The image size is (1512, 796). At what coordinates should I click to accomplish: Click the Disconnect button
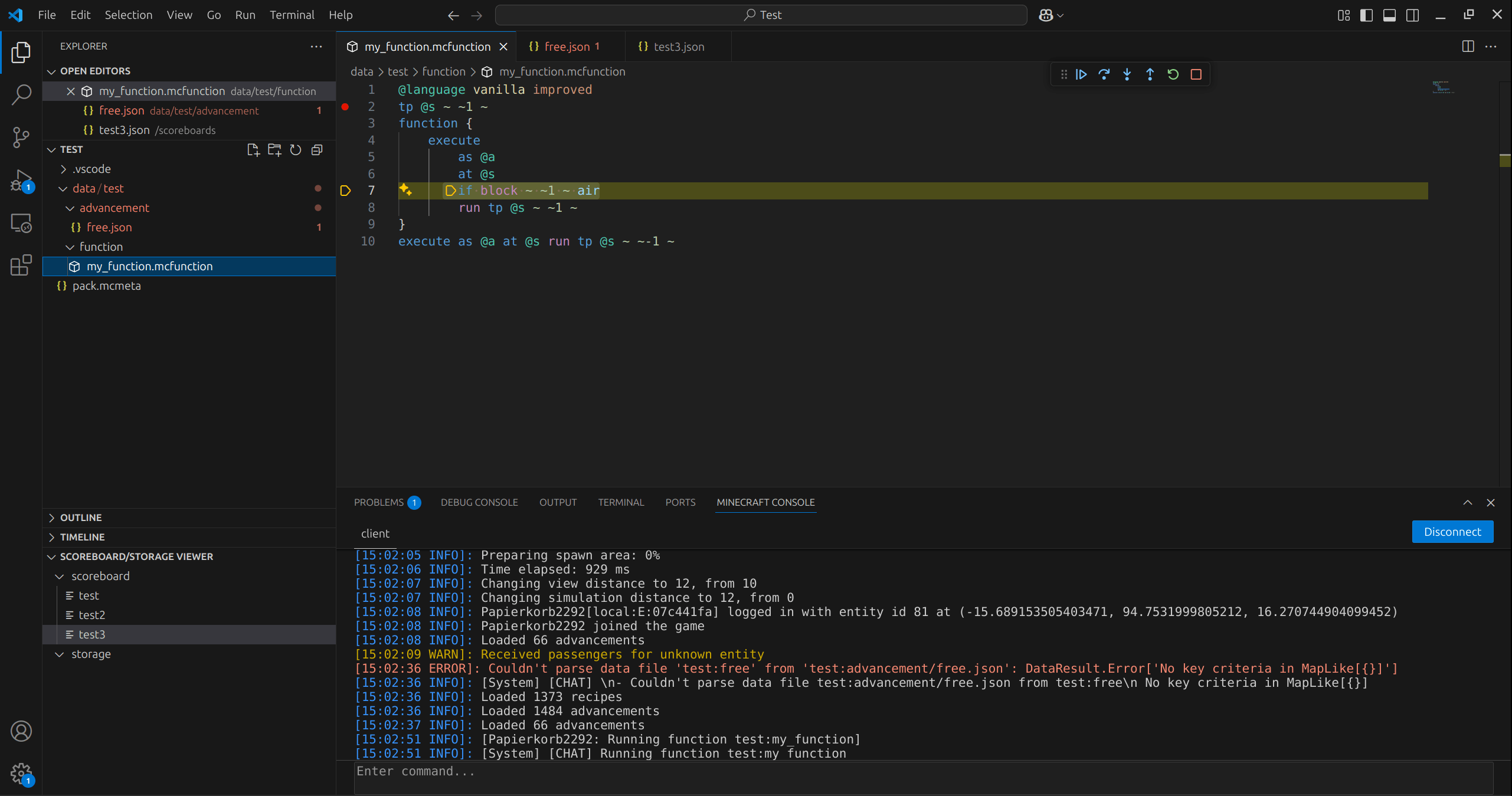click(x=1452, y=532)
